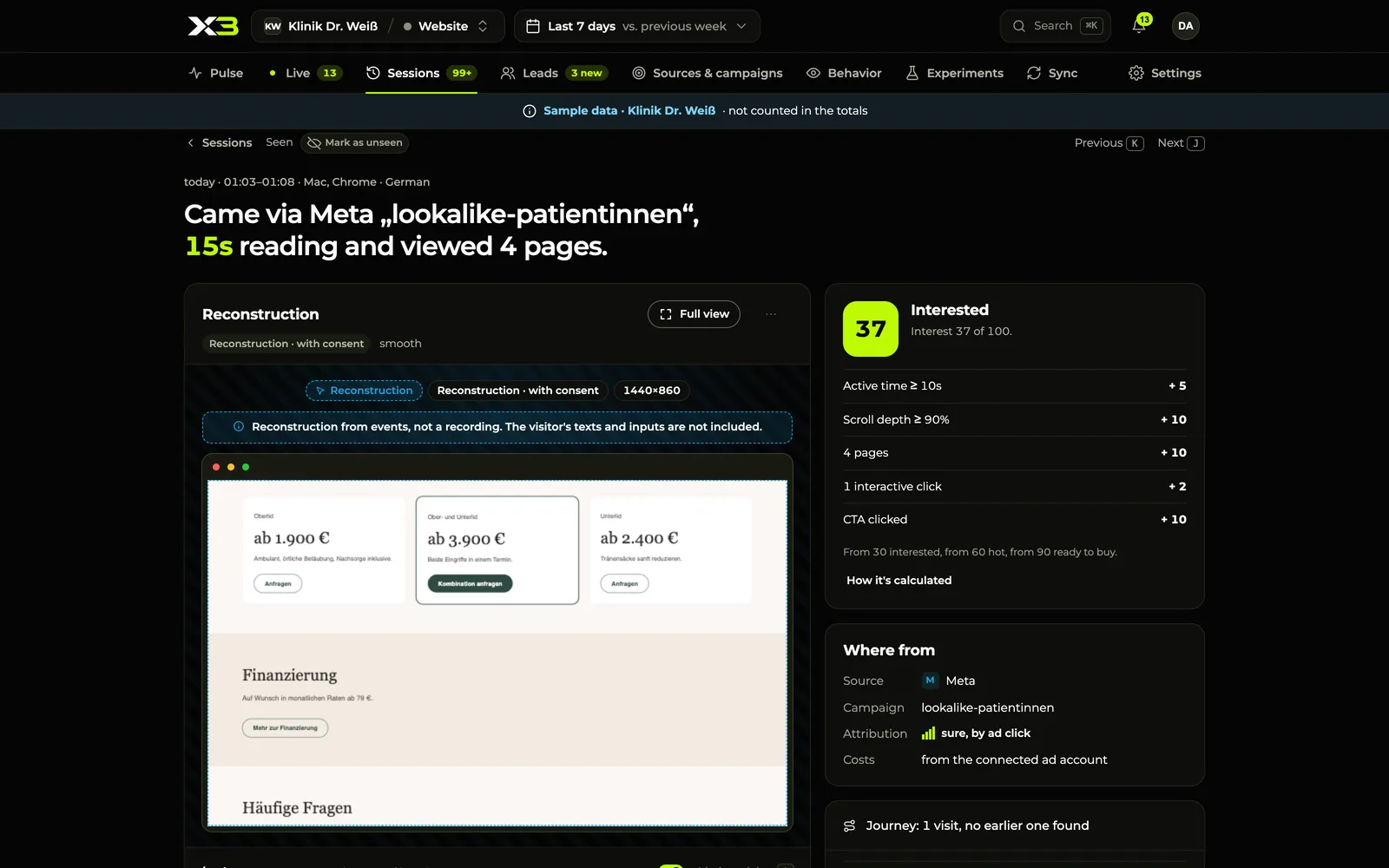The height and width of the screenshot is (868, 1389).
Task: Click Anfragen under ab 1.900 €
Action: point(278,583)
